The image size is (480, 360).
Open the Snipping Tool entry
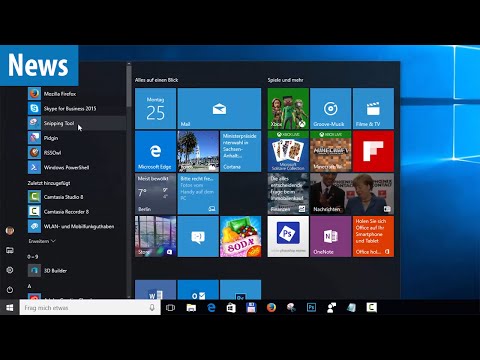tap(77, 123)
